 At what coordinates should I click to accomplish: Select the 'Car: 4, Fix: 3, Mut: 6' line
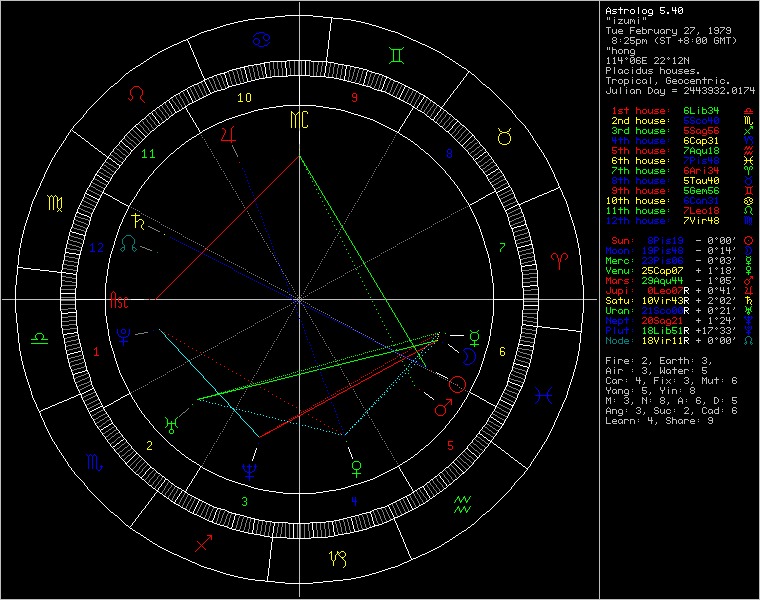coord(671,381)
